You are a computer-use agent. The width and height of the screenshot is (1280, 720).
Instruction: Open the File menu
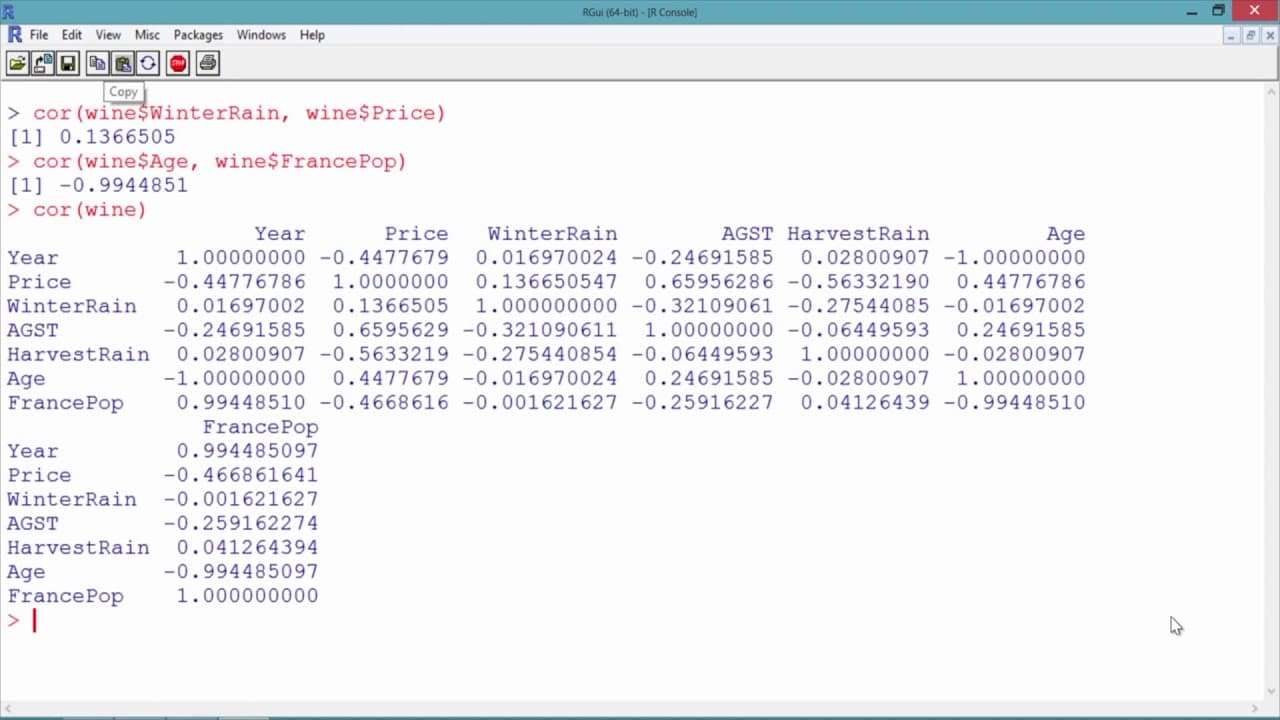(x=39, y=35)
